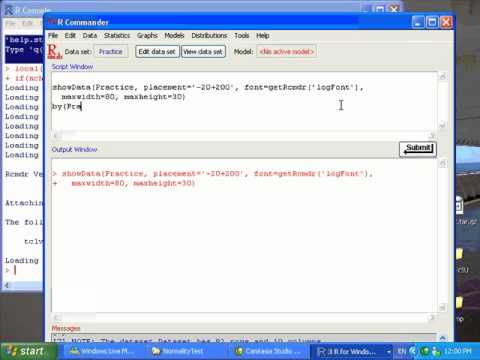Open the Distributions menu

[x=209, y=35]
